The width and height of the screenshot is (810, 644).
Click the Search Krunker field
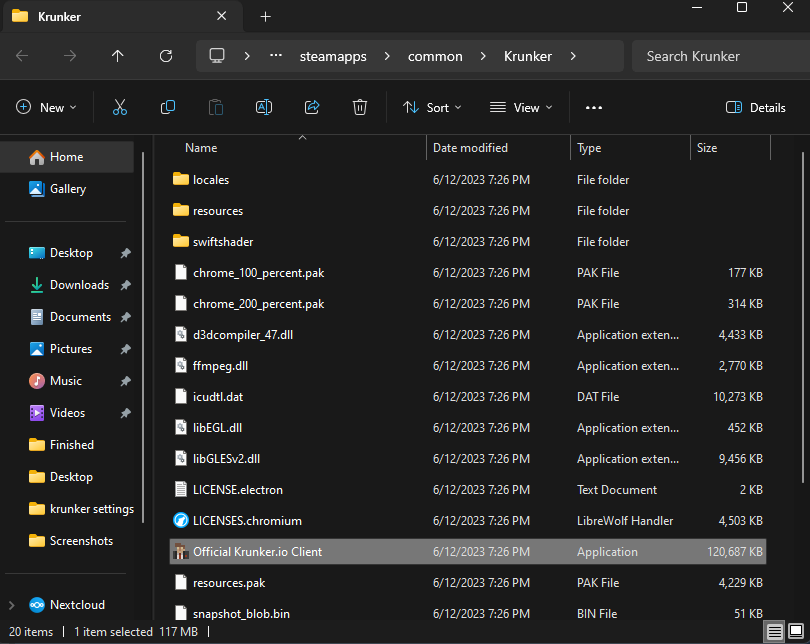coord(721,56)
